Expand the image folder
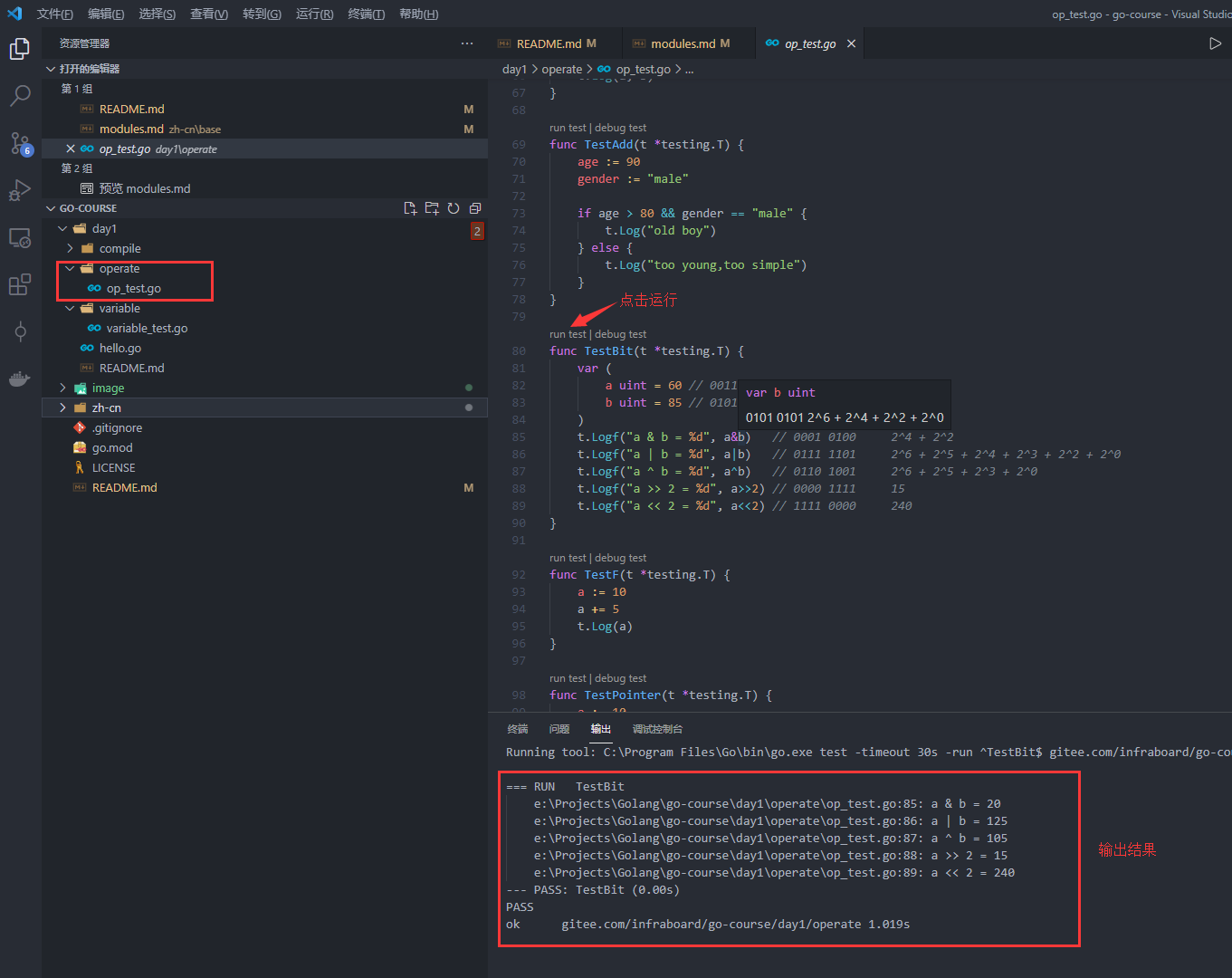Image resolution: width=1232 pixels, height=978 pixels. pyautogui.click(x=62, y=388)
